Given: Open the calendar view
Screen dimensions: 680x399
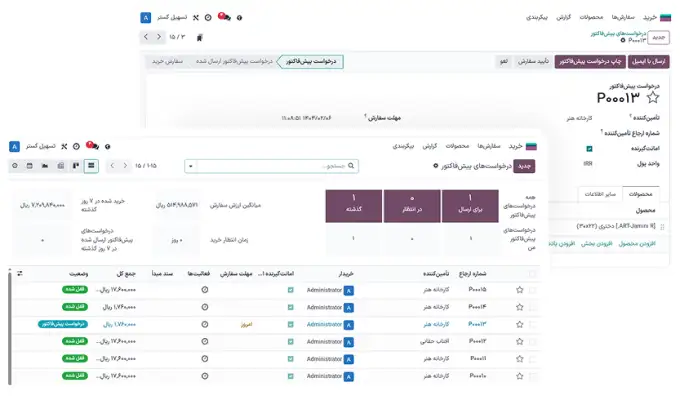Looking at the screenshot, I should point(29,166).
